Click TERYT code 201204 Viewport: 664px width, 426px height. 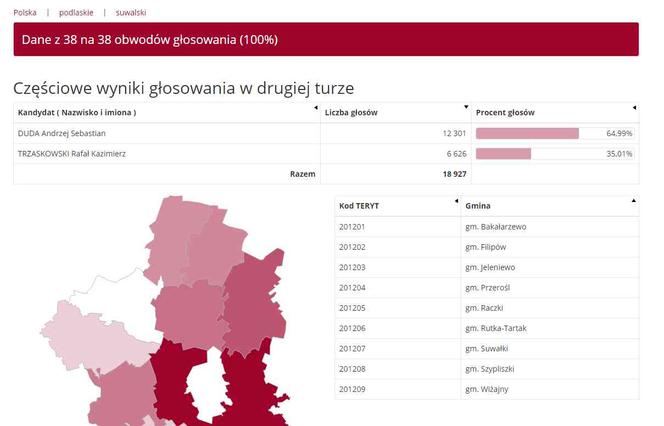pyautogui.click(x=352, y=288)
